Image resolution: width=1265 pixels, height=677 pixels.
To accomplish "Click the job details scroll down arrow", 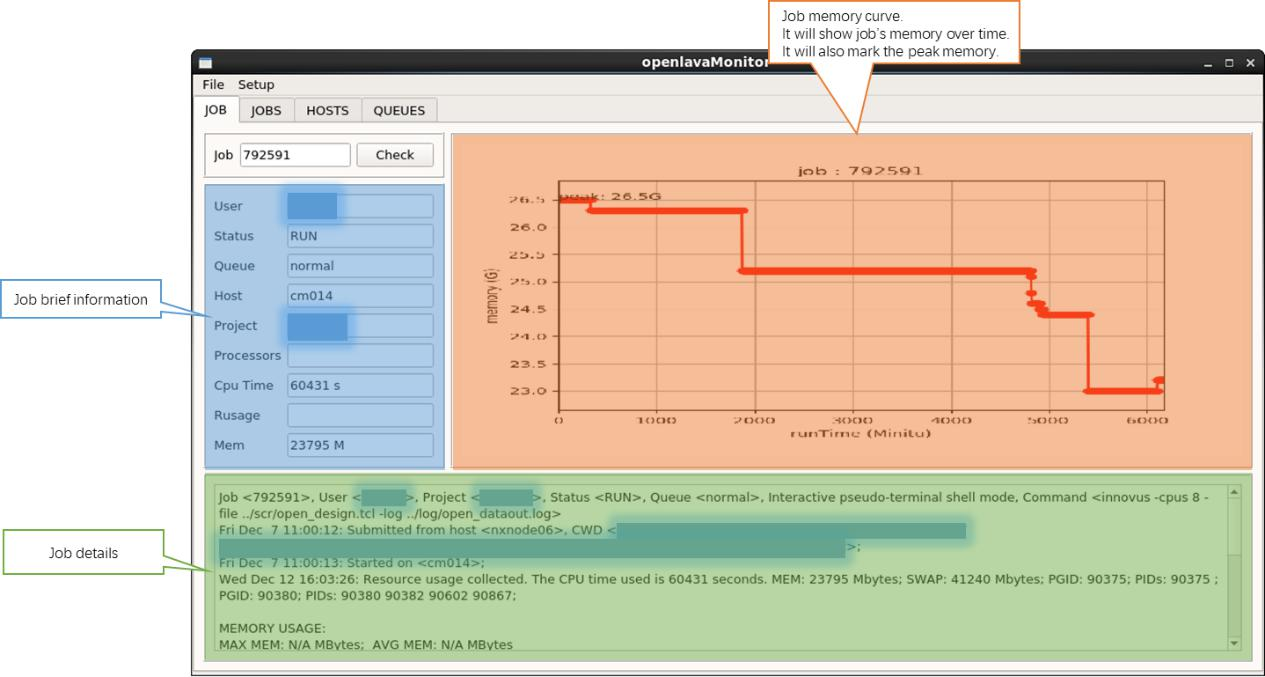I will (x=1233, y=644).
